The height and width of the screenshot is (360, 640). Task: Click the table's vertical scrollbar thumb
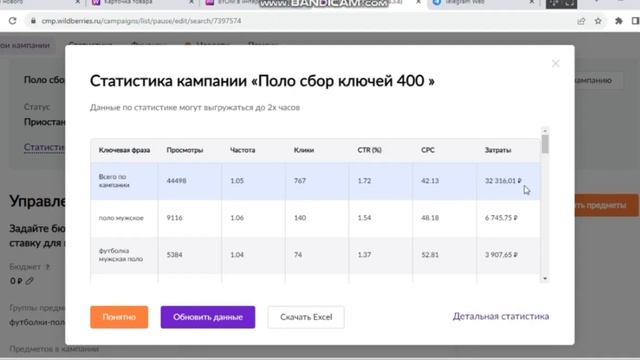[545, 144]
